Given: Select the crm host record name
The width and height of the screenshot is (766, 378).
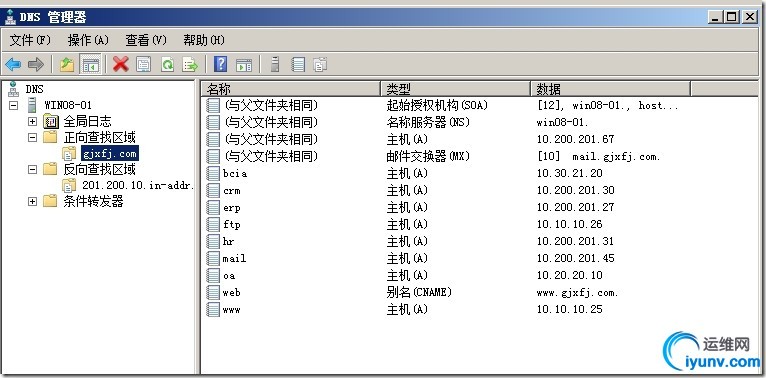Looking at the screenshot, I should coord(232,190).
